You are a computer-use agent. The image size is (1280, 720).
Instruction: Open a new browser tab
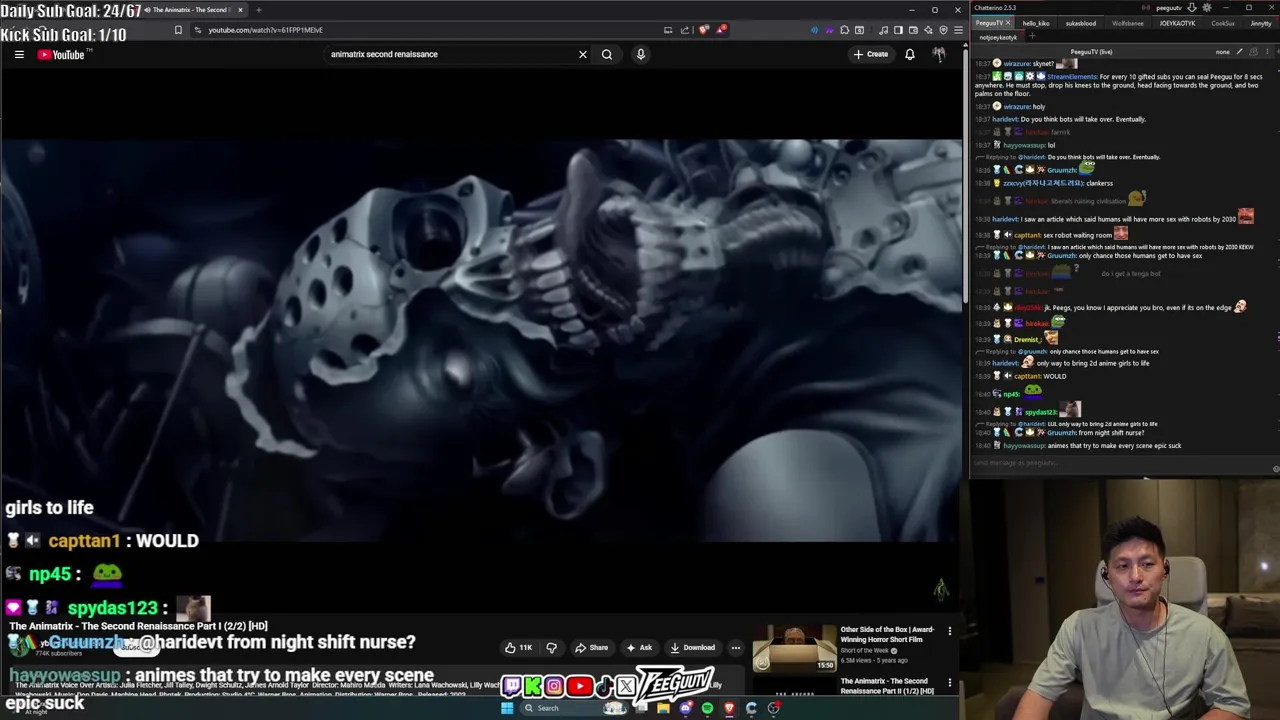tap(258, 10)
